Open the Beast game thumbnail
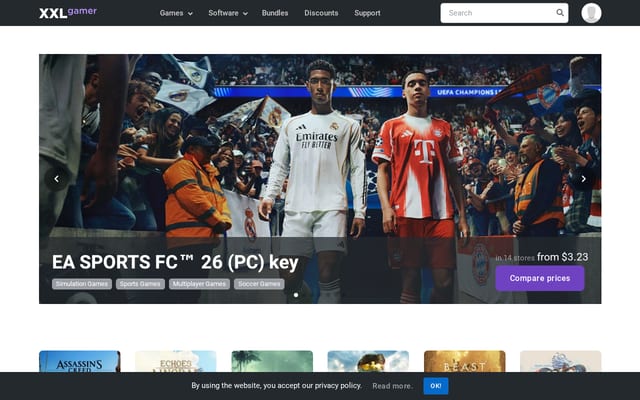 click(x=464, y=361)
